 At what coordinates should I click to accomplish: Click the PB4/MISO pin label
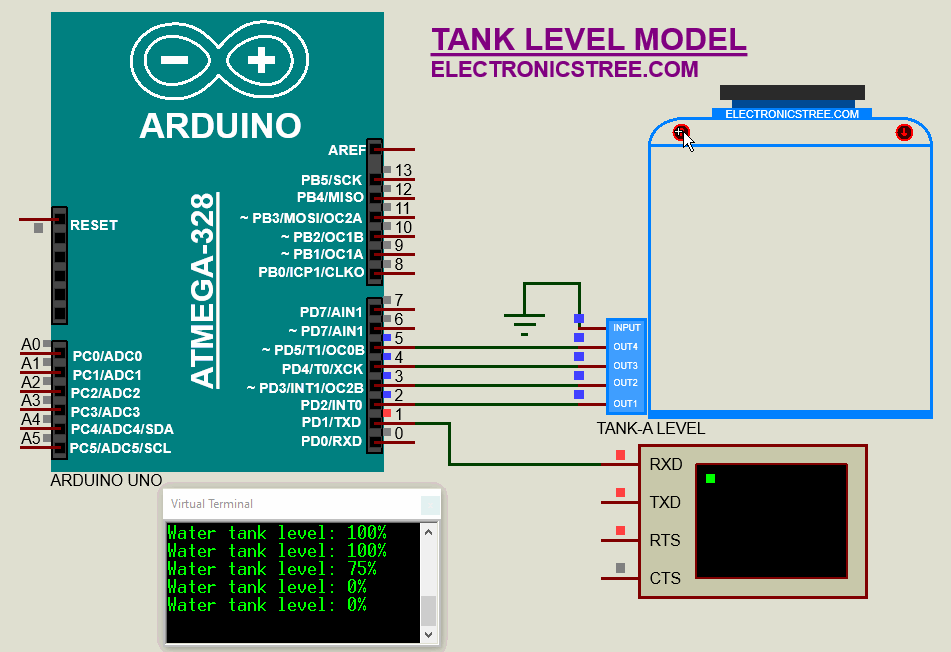[330, 197]
